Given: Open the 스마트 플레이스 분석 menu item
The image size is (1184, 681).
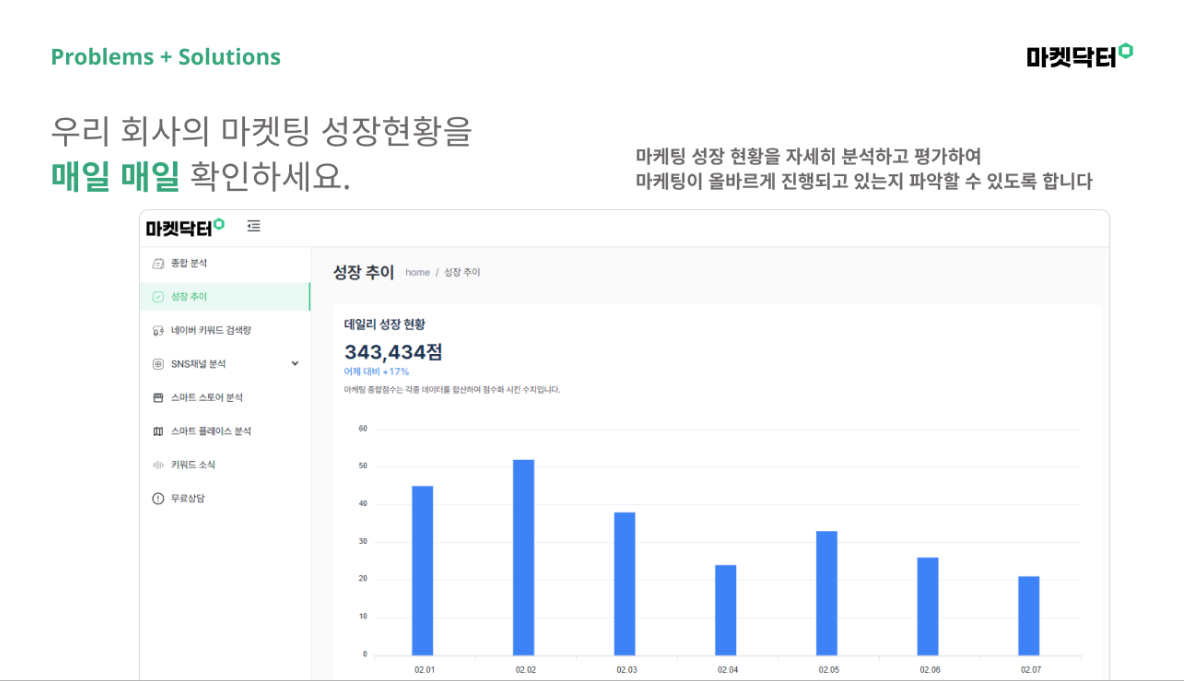Looking at the screenshot, I should coord(225,431).
